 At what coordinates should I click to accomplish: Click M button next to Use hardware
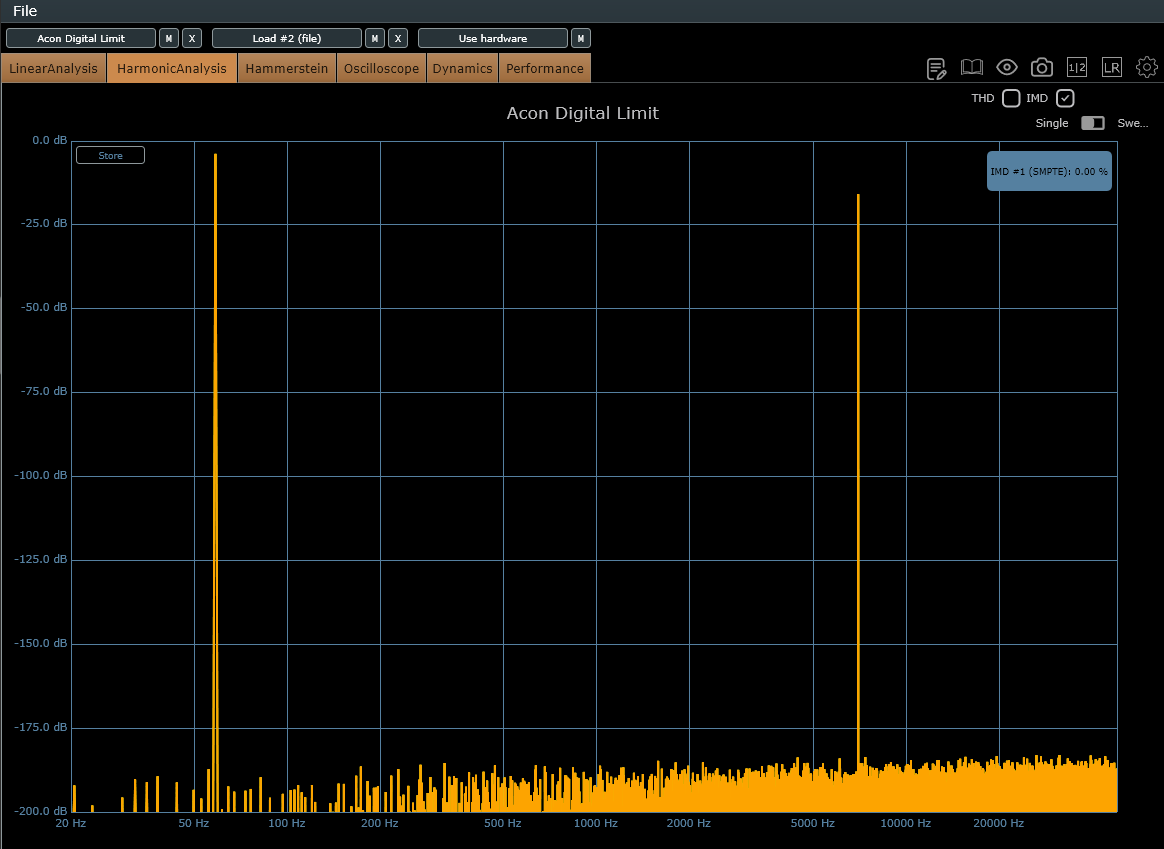[581, 39]
